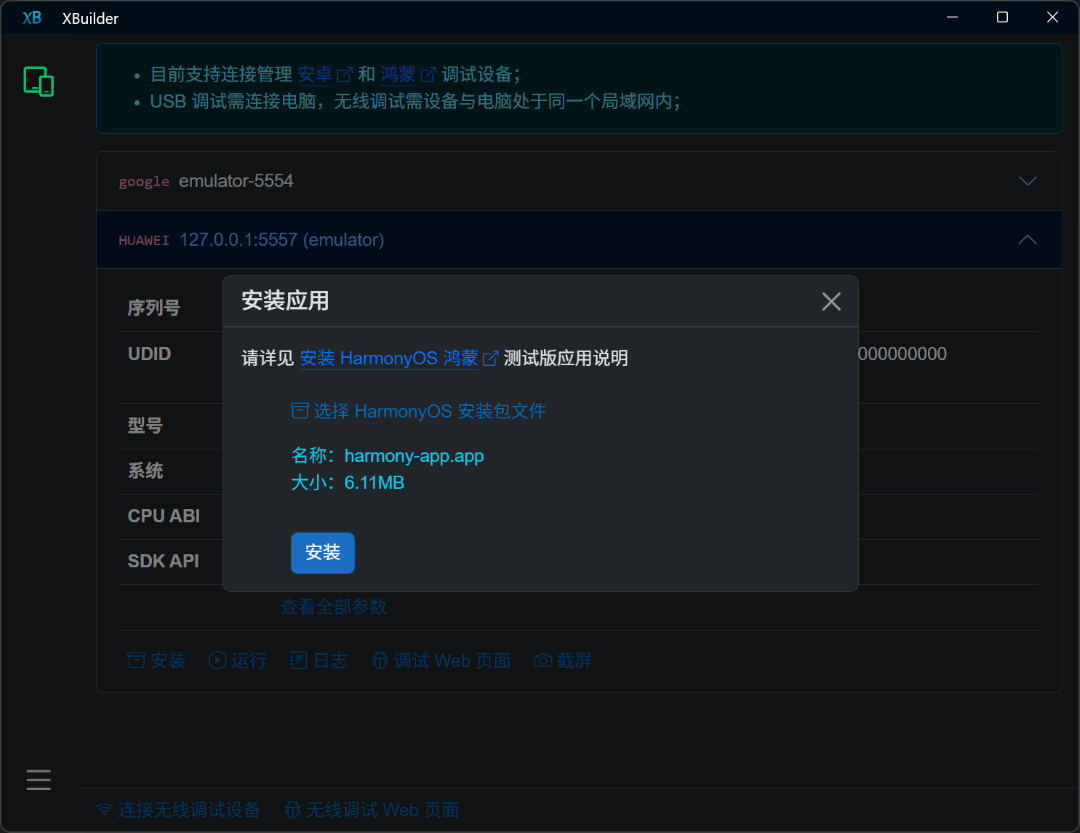Select file name text harmony-app.app

click(x=414, y=456)
